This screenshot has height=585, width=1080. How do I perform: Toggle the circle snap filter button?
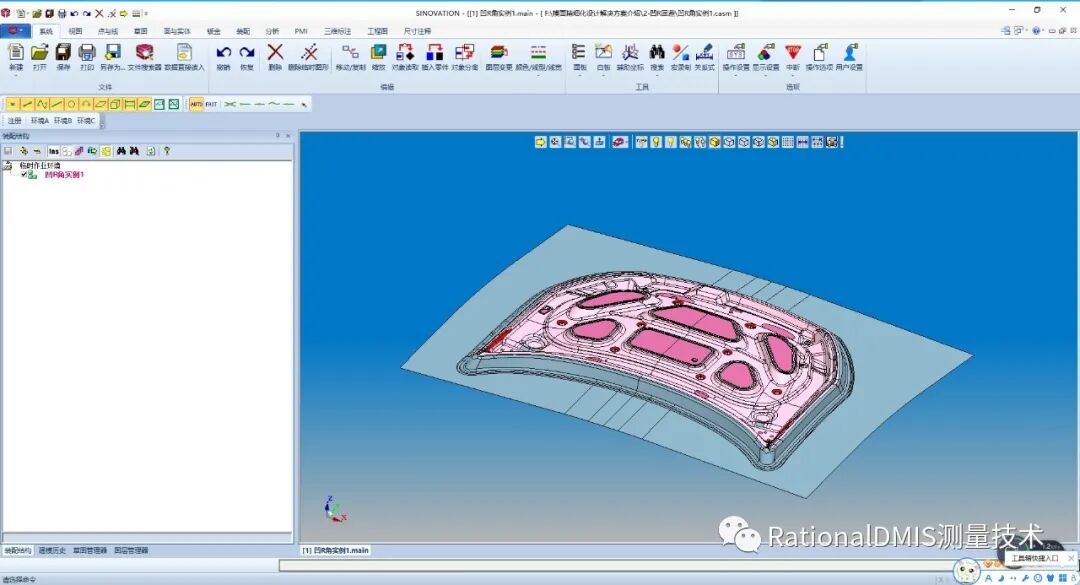point(71,104)
